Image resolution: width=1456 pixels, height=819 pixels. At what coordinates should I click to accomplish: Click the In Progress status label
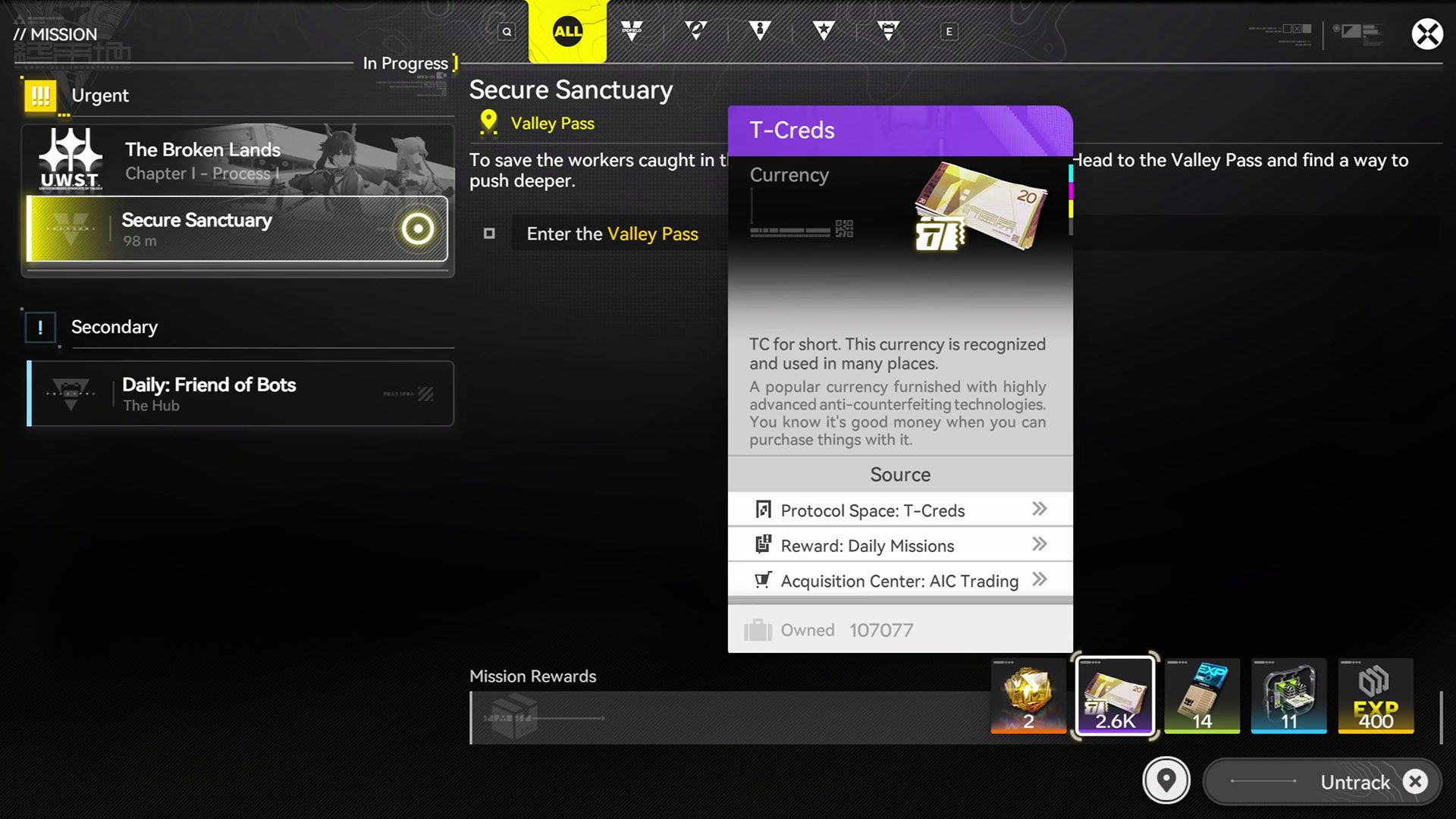pyautogui.click(x=406, y=64)
